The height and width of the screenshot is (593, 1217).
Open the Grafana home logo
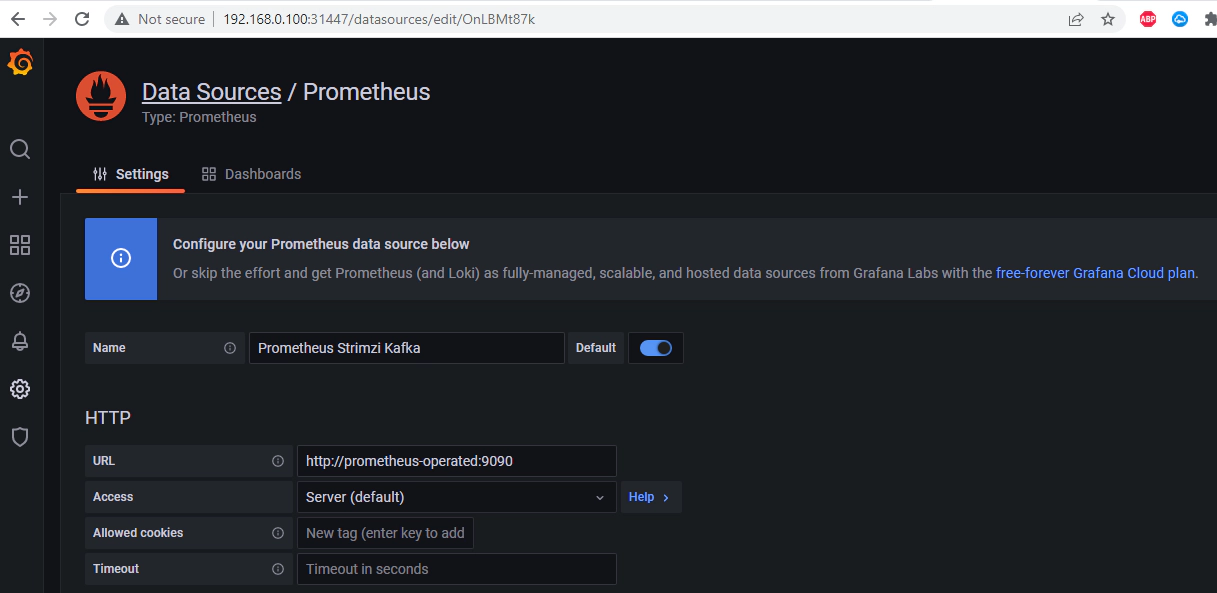tap(20, 63)
